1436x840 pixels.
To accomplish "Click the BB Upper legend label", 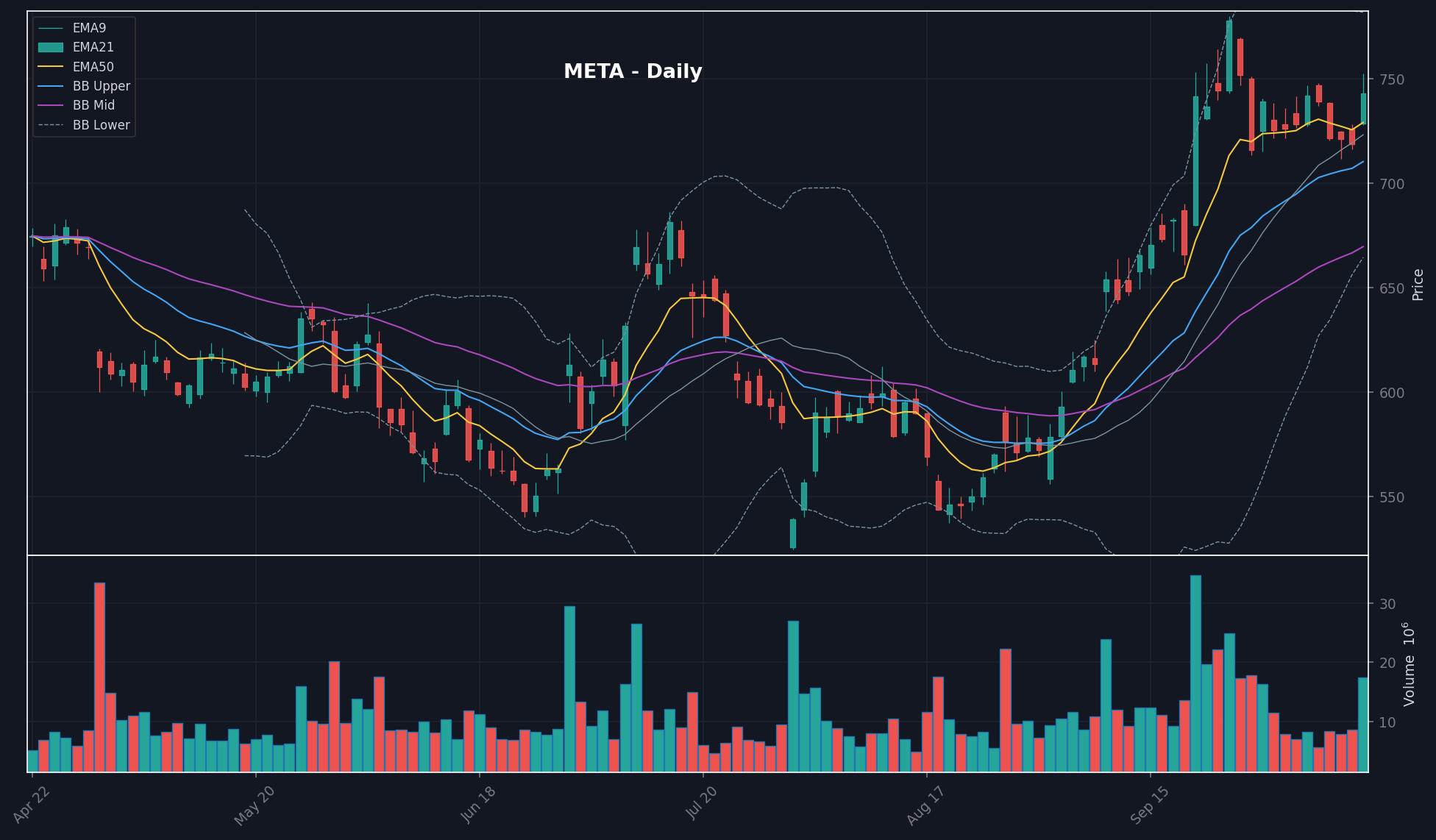I will [102, 86].
